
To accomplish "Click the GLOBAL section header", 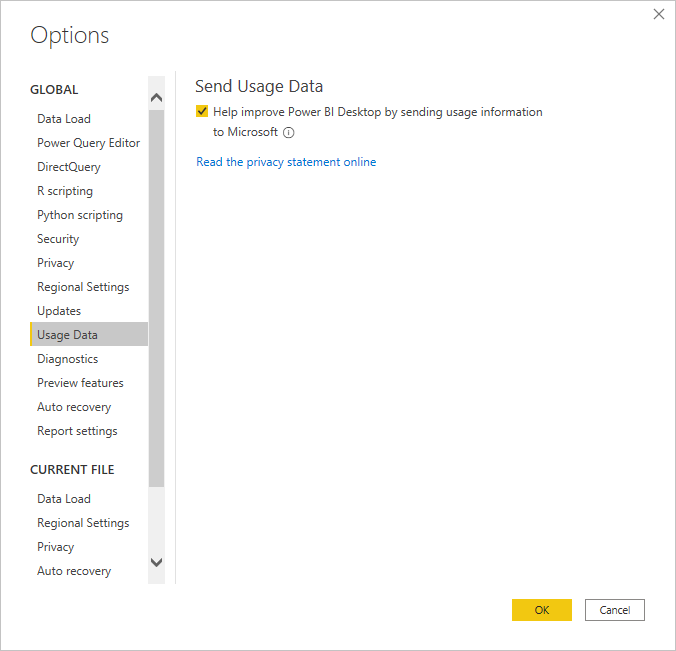I will pos(54,90).
